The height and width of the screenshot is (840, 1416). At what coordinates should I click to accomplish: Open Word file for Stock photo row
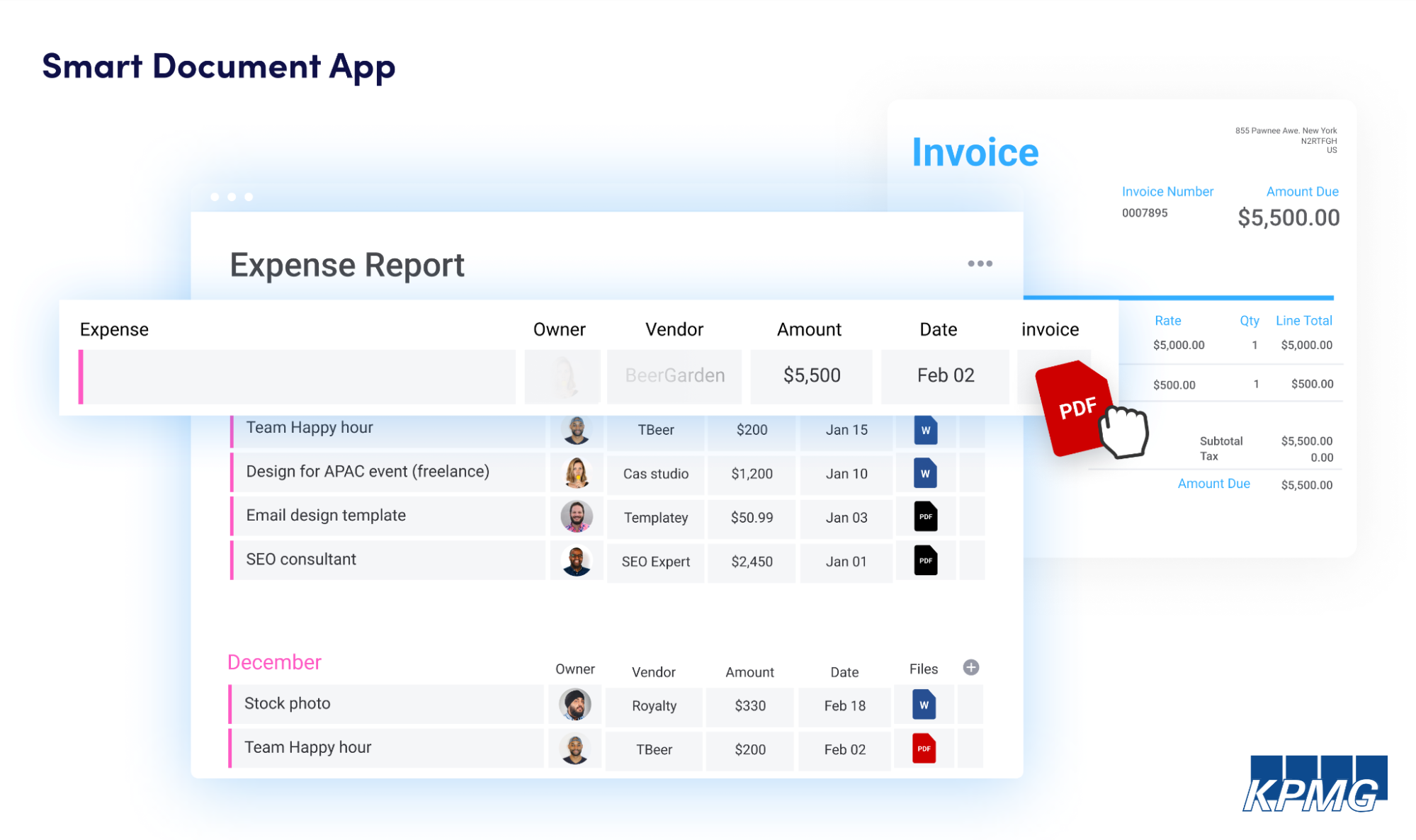[x=924, y=705]
